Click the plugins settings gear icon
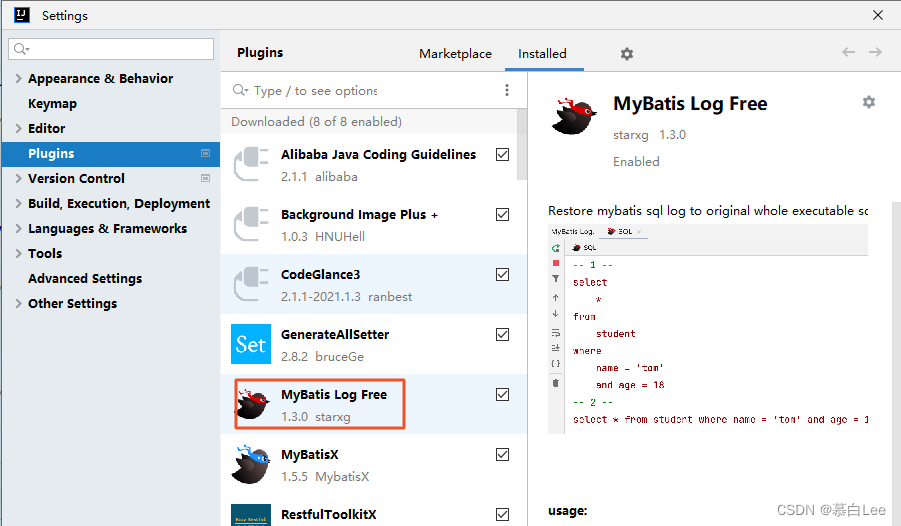The height and width of the screenshot is (526, 901). click(626, 54)
